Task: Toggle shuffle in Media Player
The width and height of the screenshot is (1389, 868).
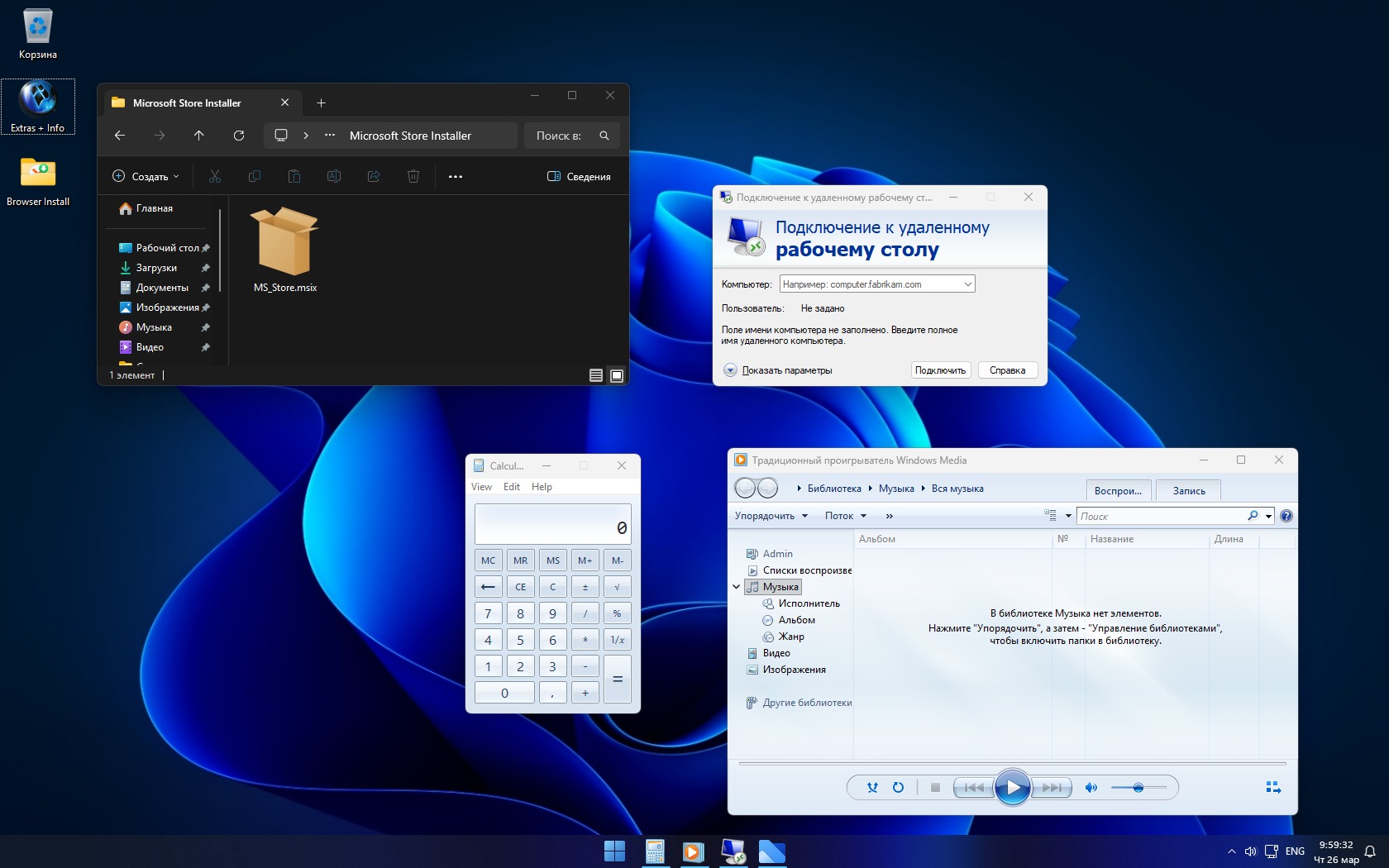Action: [x=872, y=788]
